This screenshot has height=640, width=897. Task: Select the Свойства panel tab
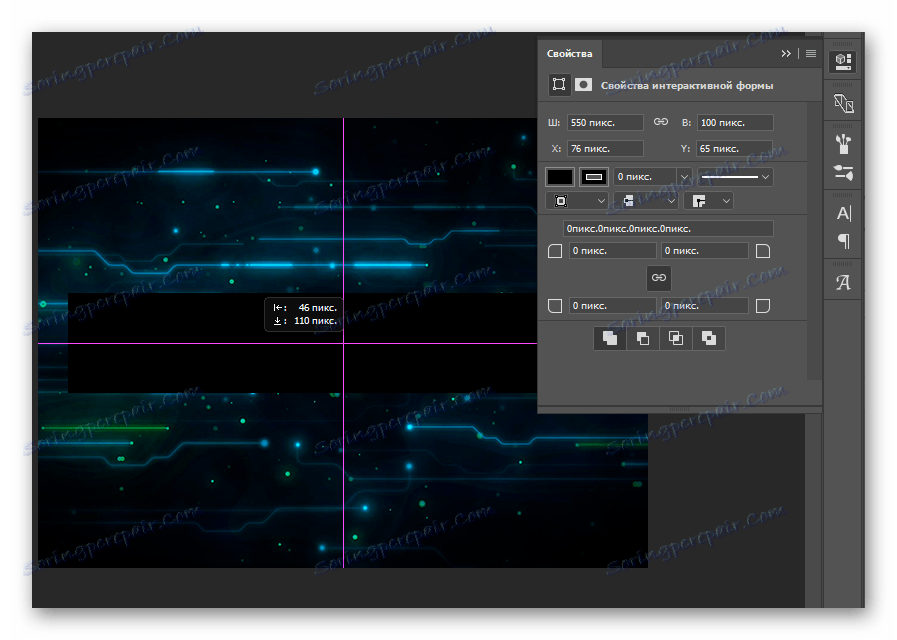[x=570, y=54]
